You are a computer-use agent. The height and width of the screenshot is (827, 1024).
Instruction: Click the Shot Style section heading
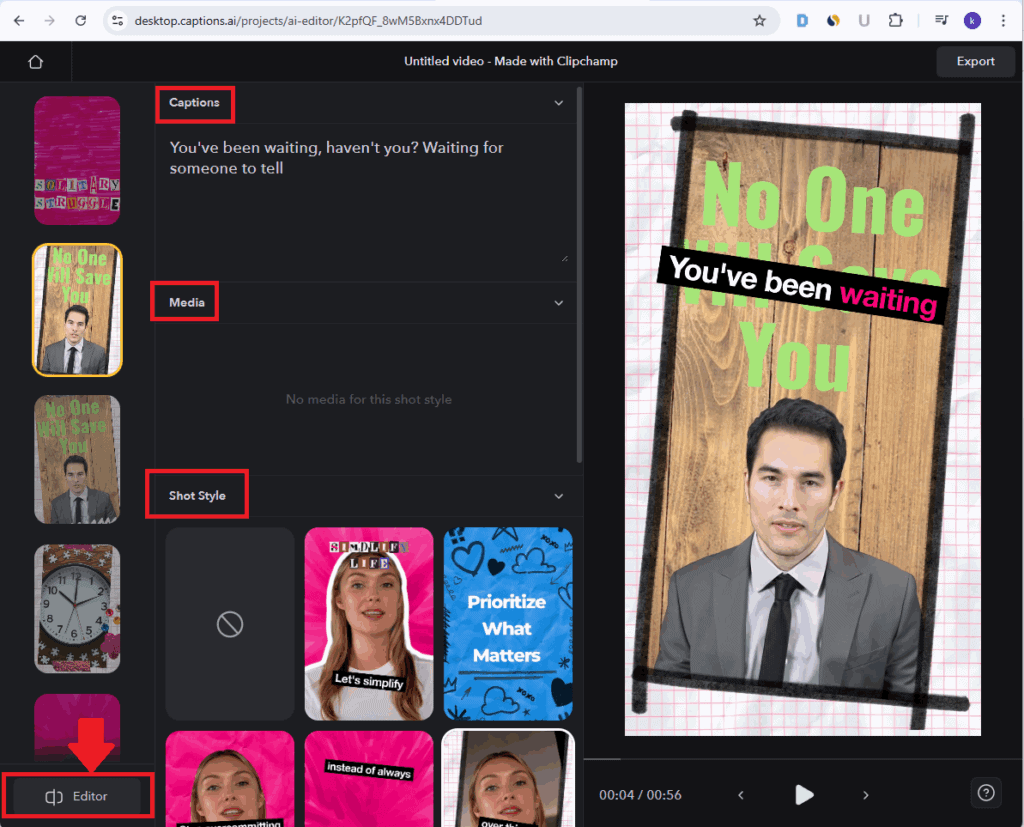pos(197,496)
